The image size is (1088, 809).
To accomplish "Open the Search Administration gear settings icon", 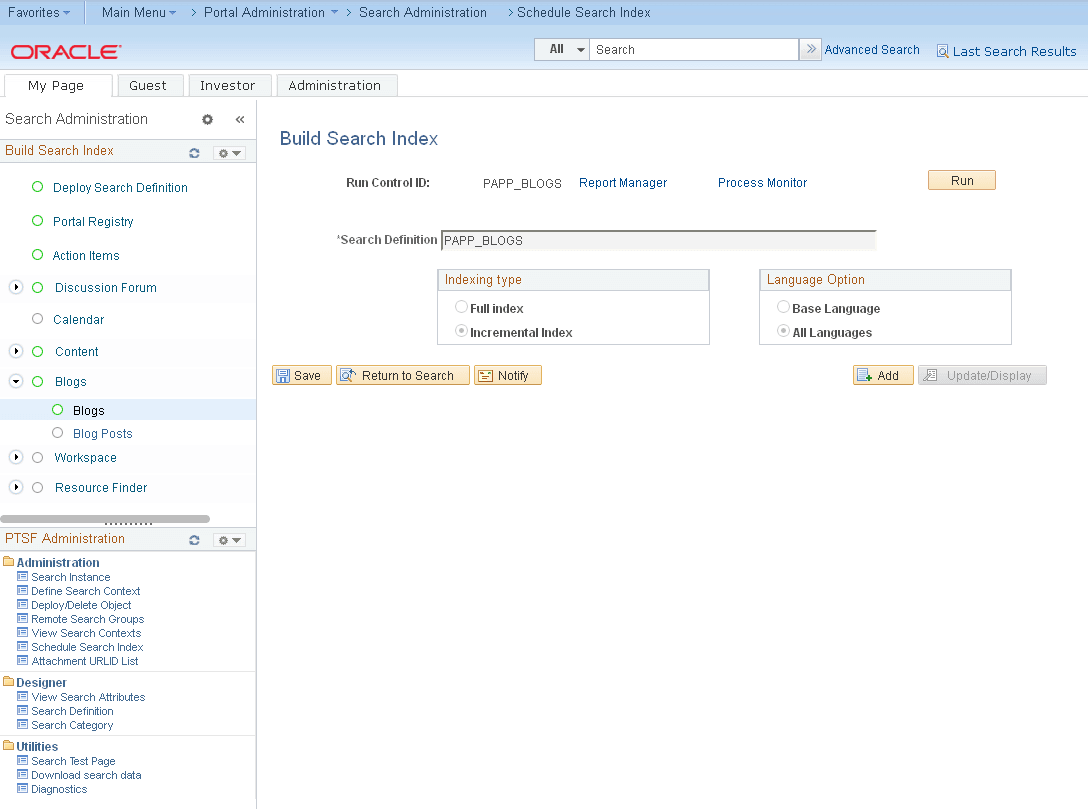I will point(207,119).
